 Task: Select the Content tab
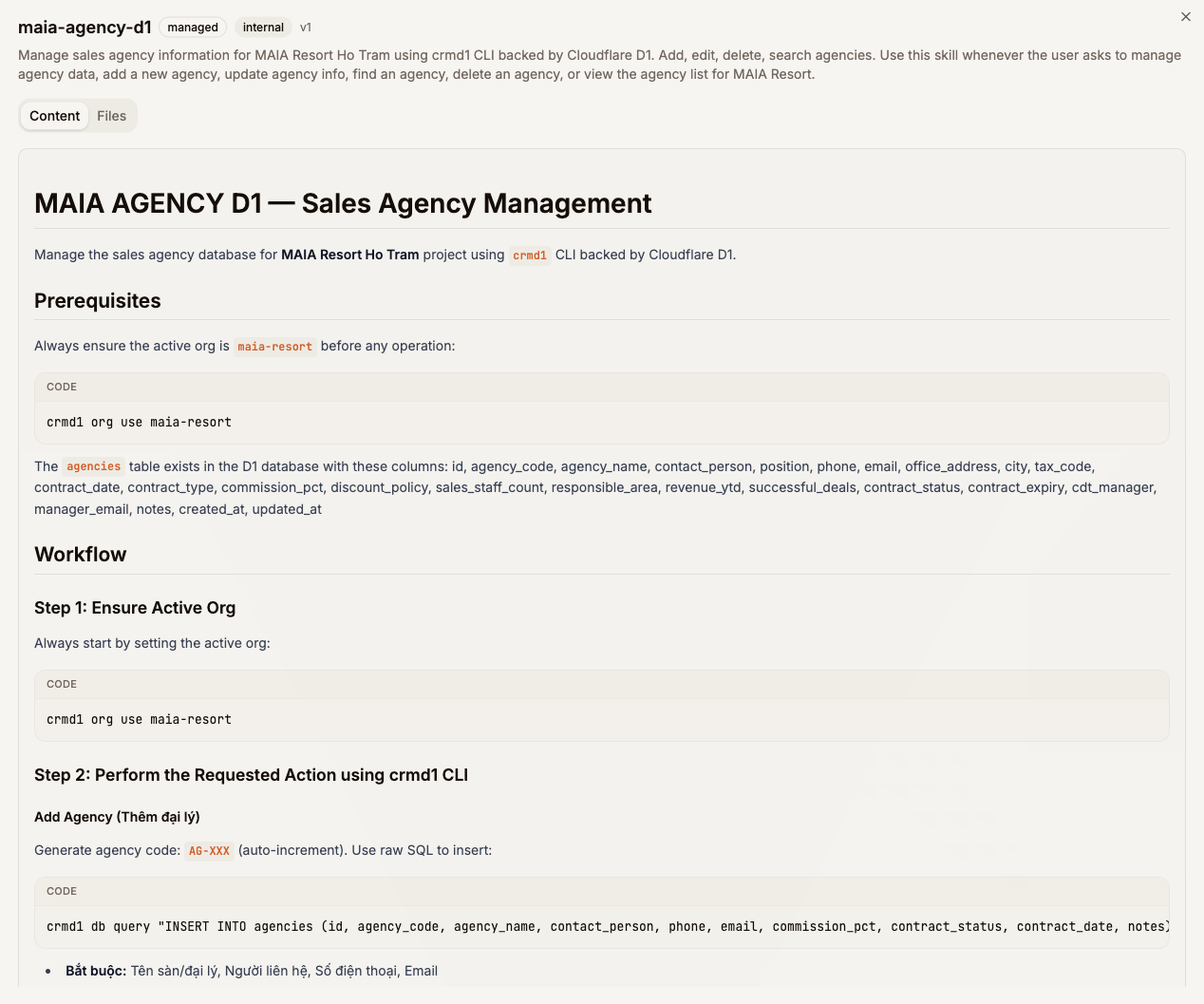coord(54,116)
